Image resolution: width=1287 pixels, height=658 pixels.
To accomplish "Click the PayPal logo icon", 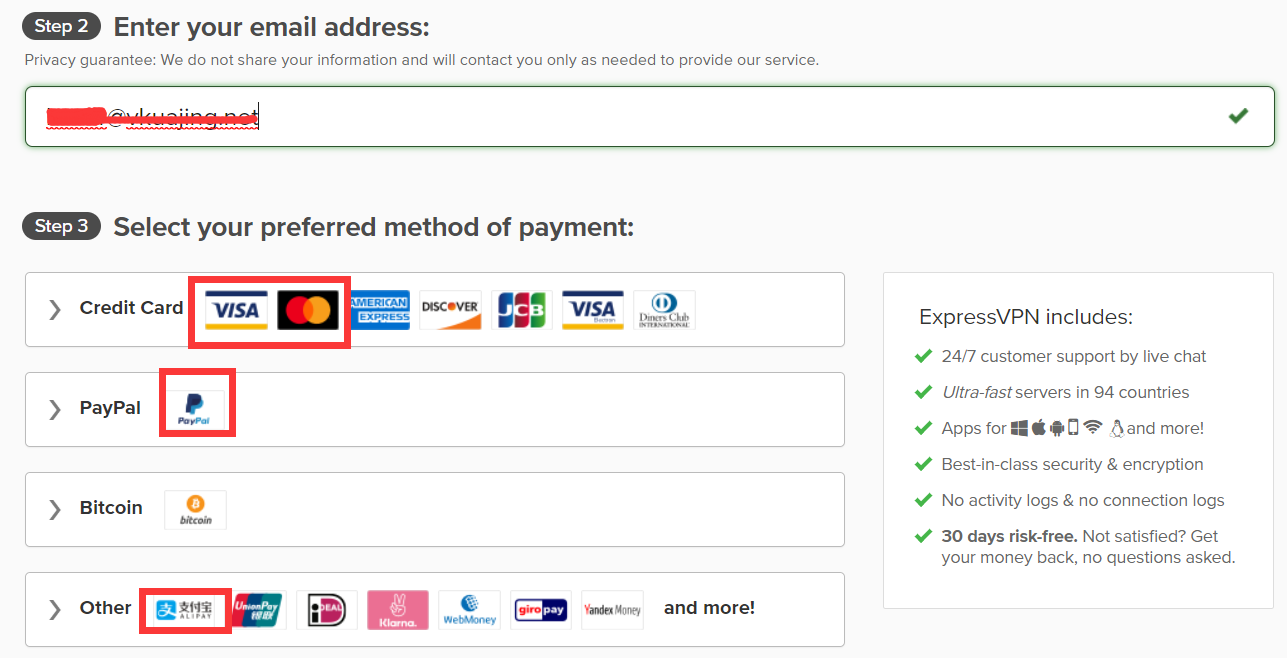I will click(x=195, y=408).
